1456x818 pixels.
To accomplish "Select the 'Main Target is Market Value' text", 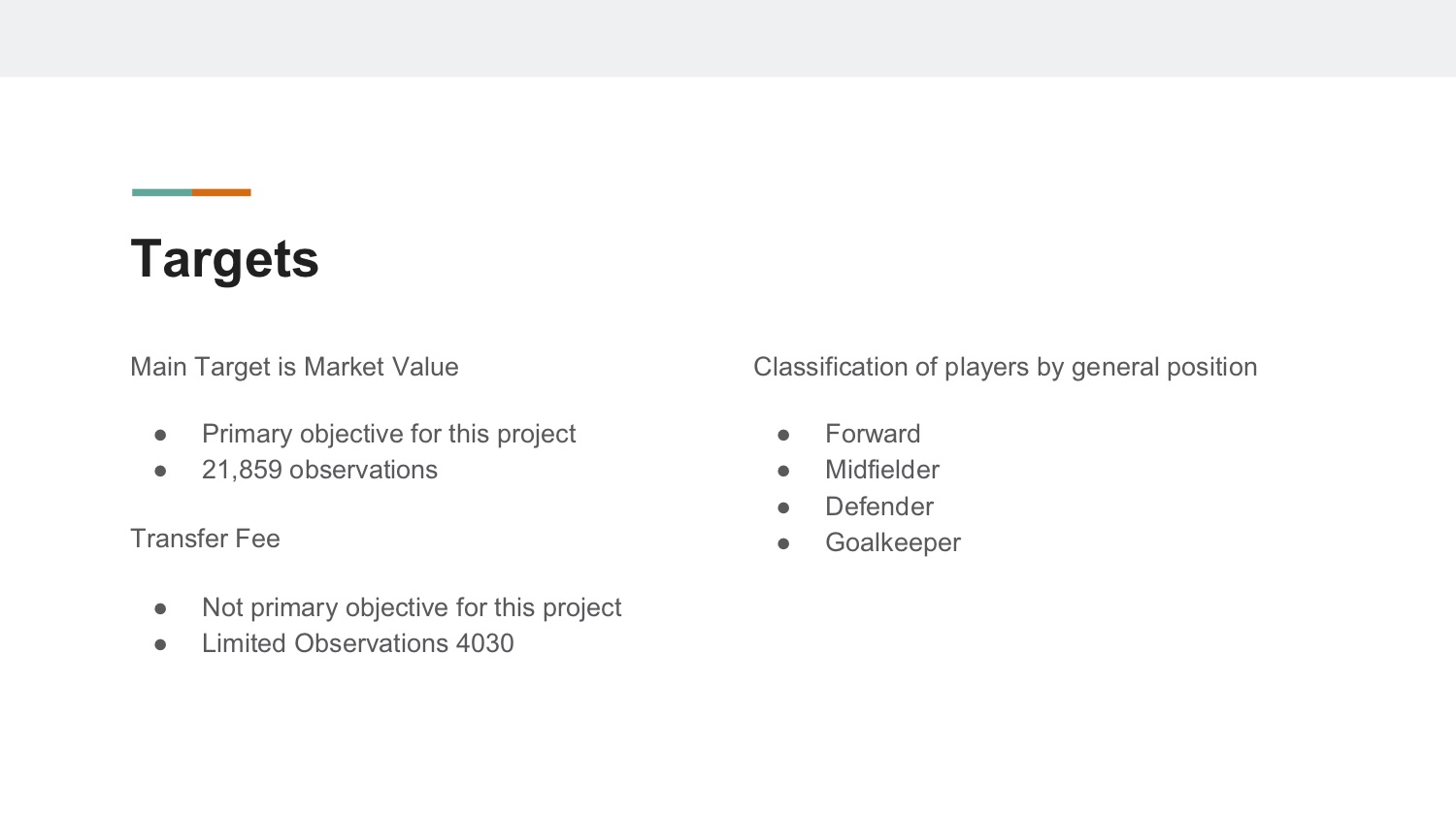I will click(x=294, y=367).
